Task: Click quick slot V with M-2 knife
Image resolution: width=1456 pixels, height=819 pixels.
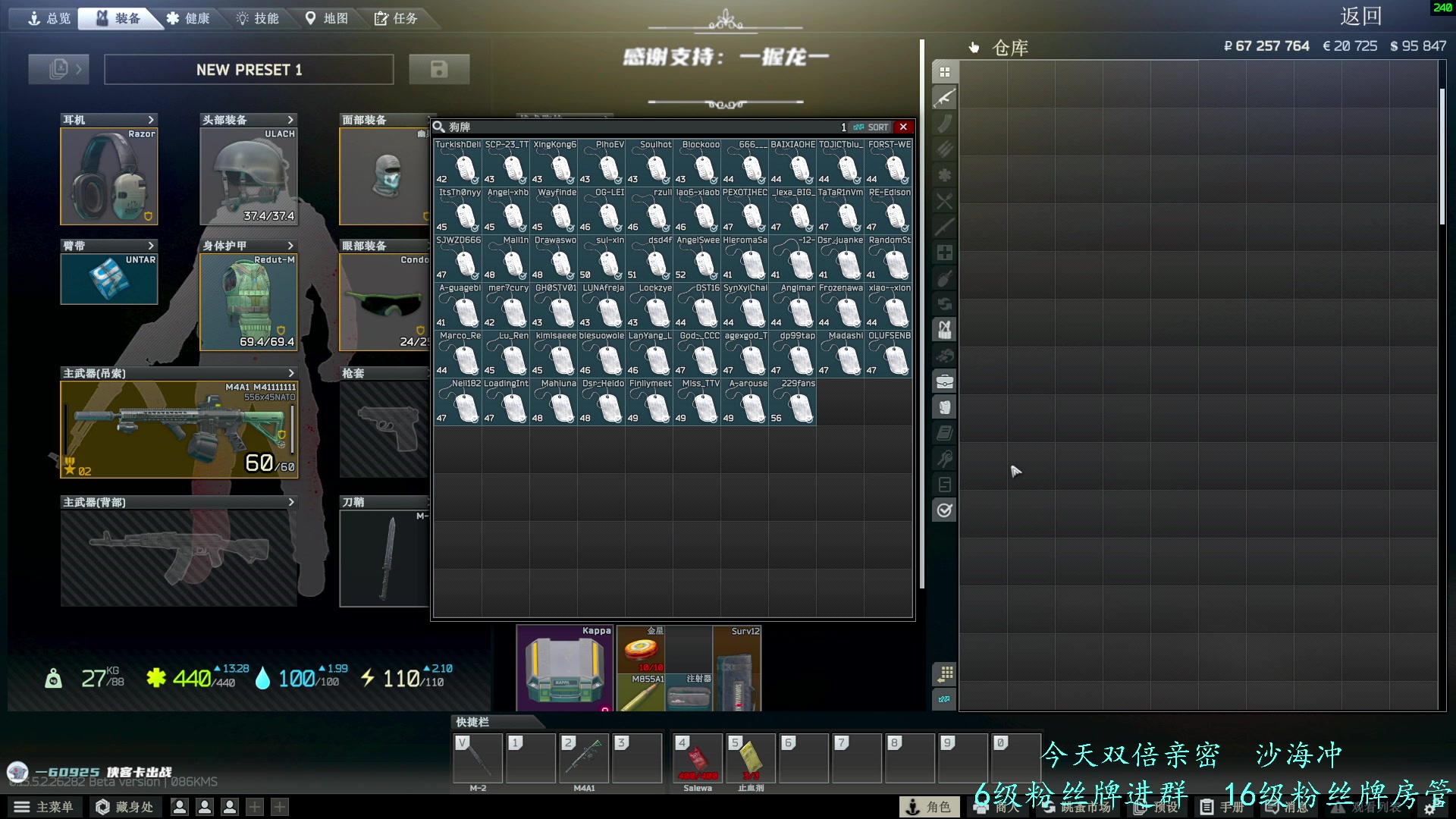Action: click(478, 758)
